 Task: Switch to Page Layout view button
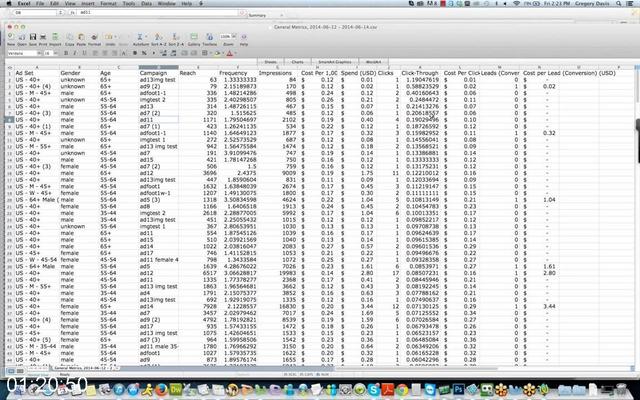click(x=20, y=371)
